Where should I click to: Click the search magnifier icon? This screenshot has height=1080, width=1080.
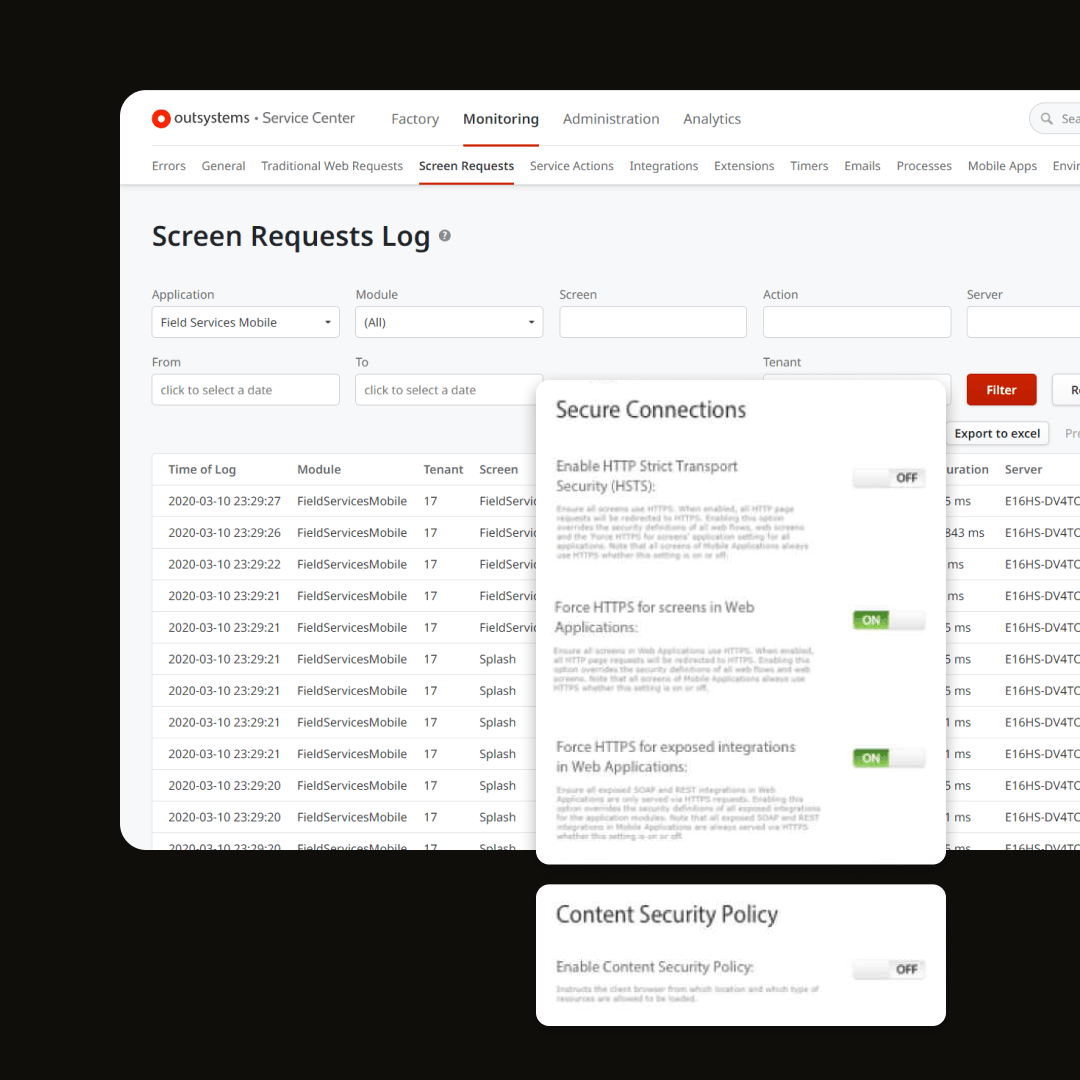(x=1046, y=118)
